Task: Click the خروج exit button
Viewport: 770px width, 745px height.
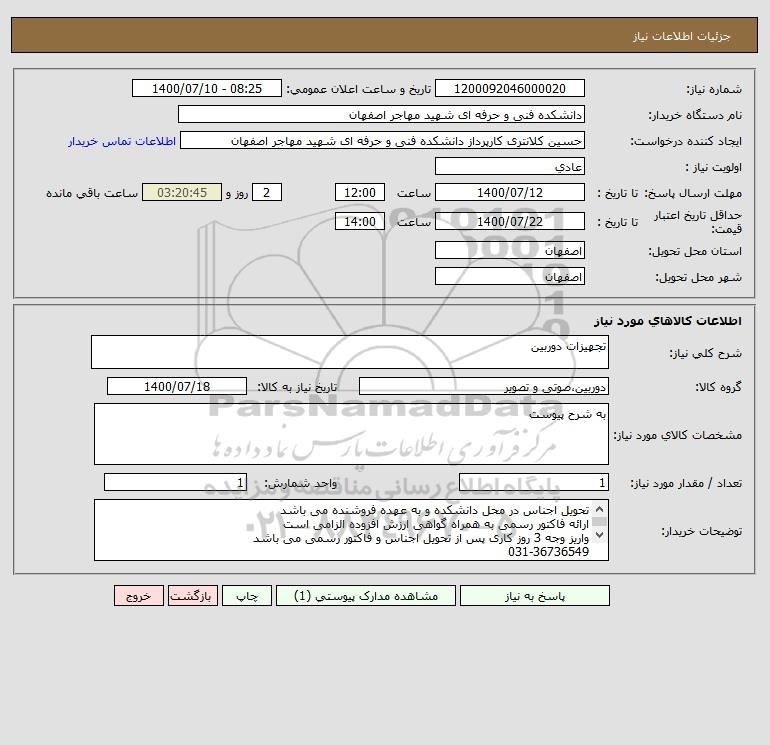Action: [x=138, y=596]
